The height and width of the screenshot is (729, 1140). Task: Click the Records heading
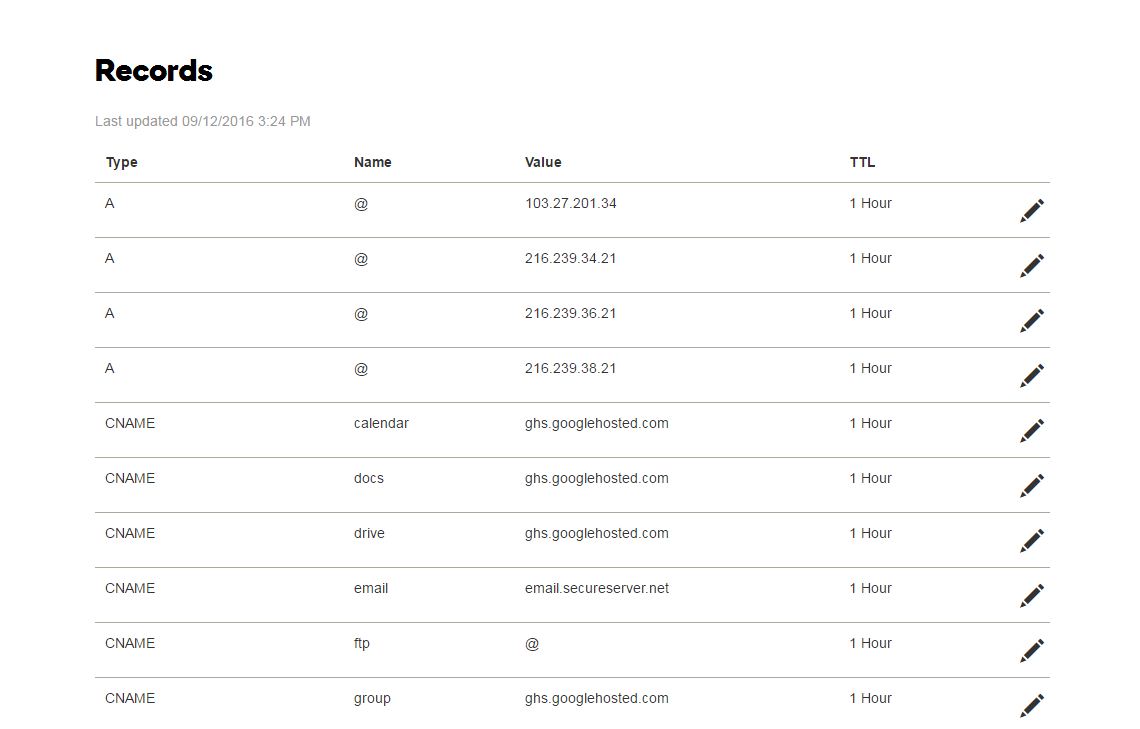(154, 71)
